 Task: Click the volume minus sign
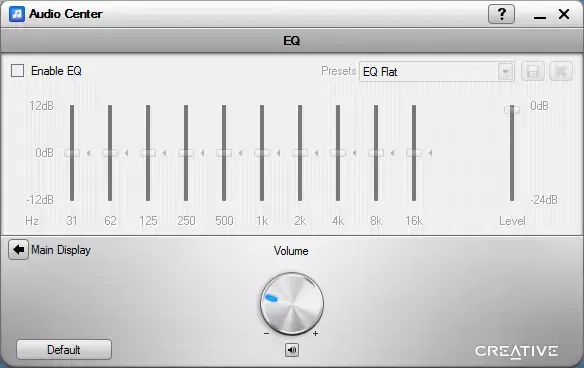pos(266,333)
